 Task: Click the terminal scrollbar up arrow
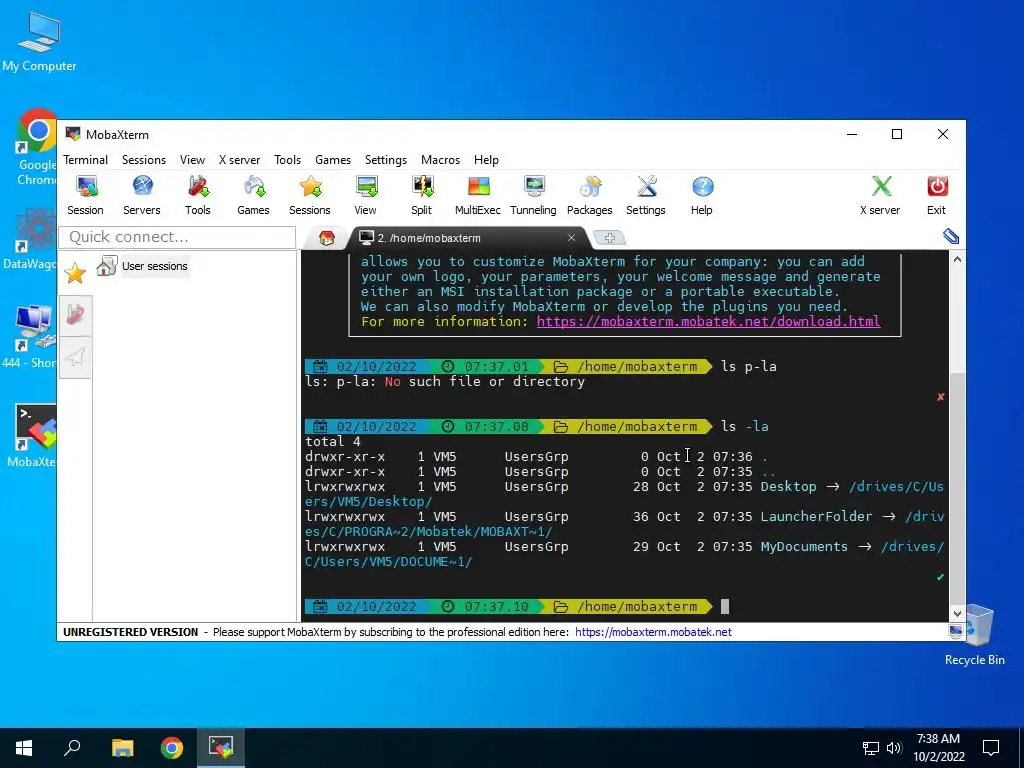coord(957,259)
